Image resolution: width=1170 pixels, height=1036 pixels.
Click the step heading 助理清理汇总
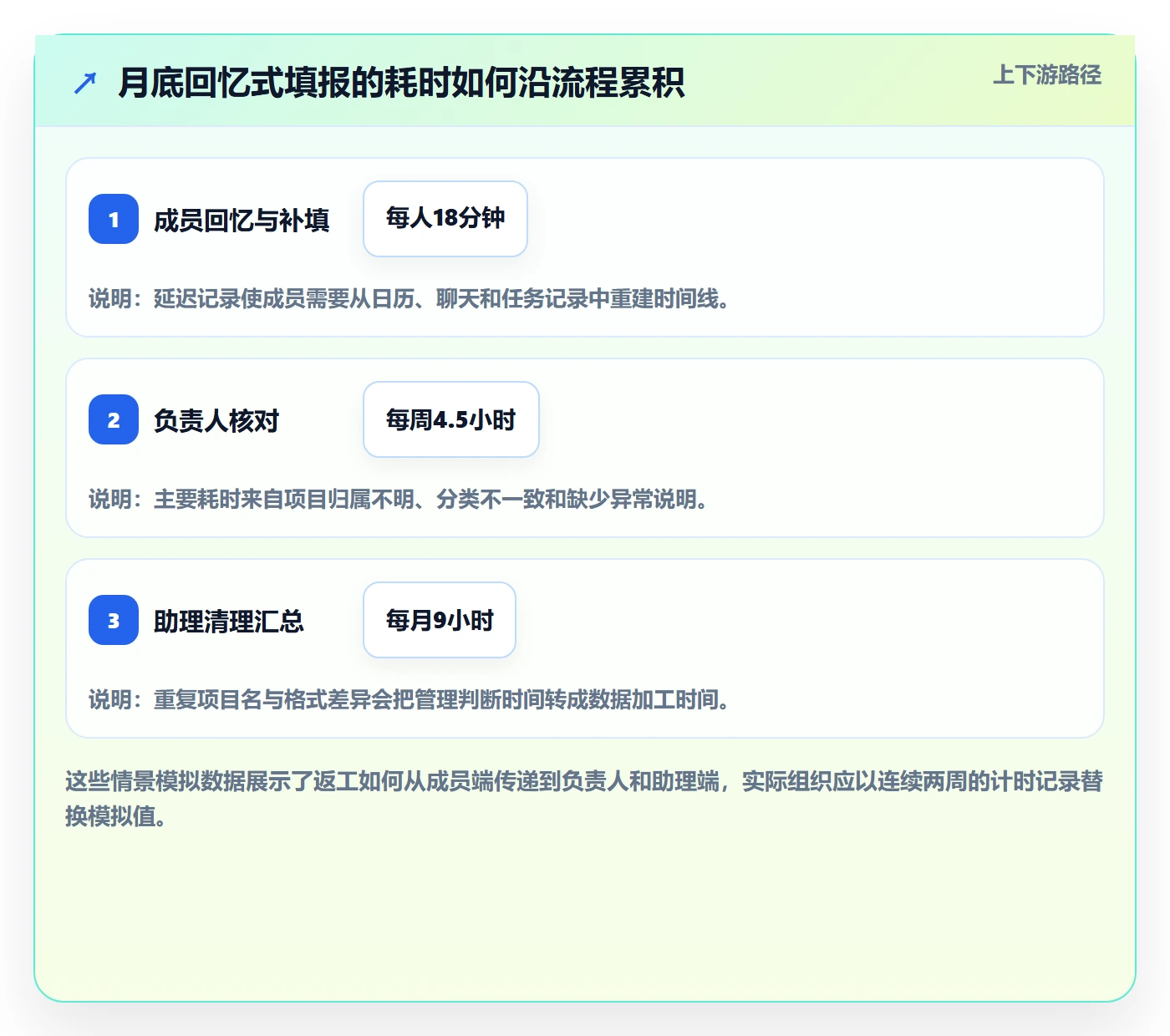[229, 622]
